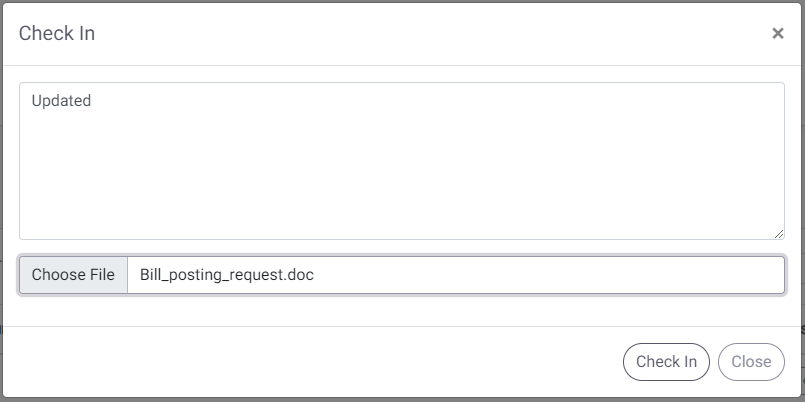805x402 pixels.
Task: Select the file upload field
Action: (402, 275)
